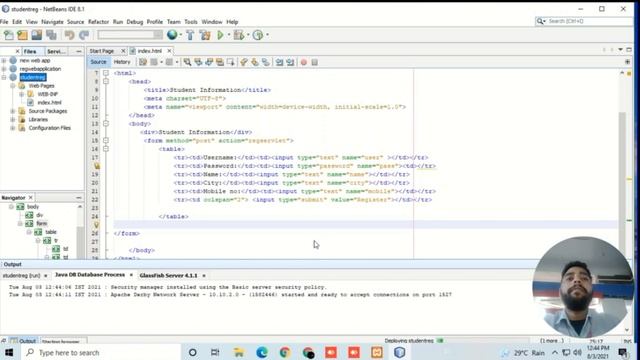The image size is (640, 360).
Task: Click the New Project toolbar icon
Action: click(x=22, y=35)
